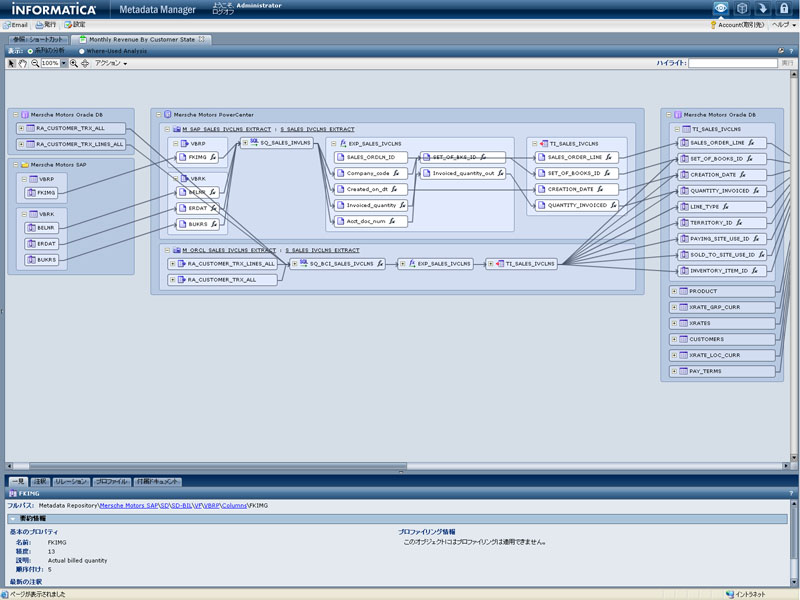This screenshot has width=800, height=600.
Task: Click the small icon left of lineage help
Action: click(x=781, y=51)
